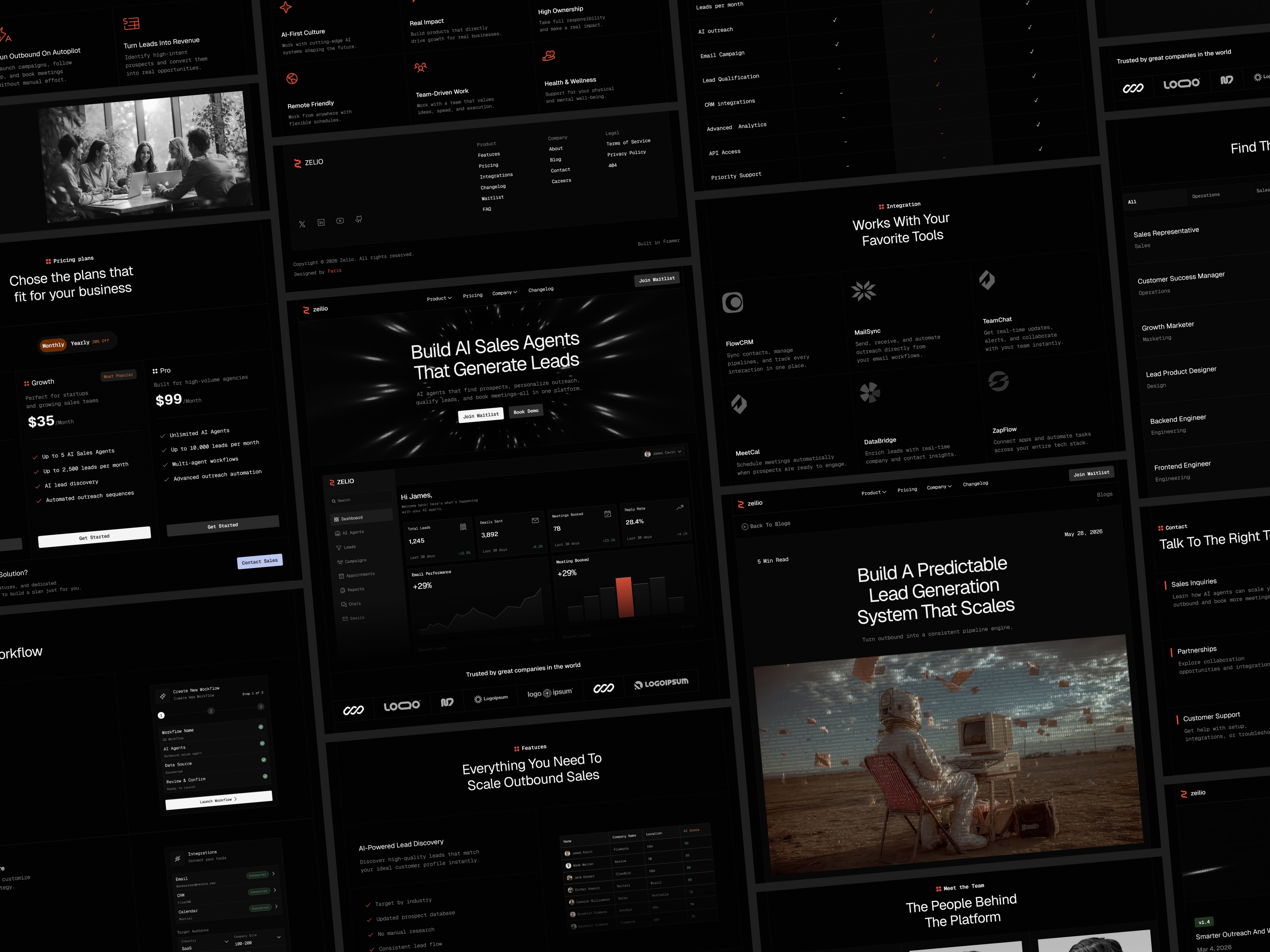Switch billing to Monthly
Image resolution: width=1270 pixels, height=952 pixels.
pyautogui.click(x=53, y=345)
